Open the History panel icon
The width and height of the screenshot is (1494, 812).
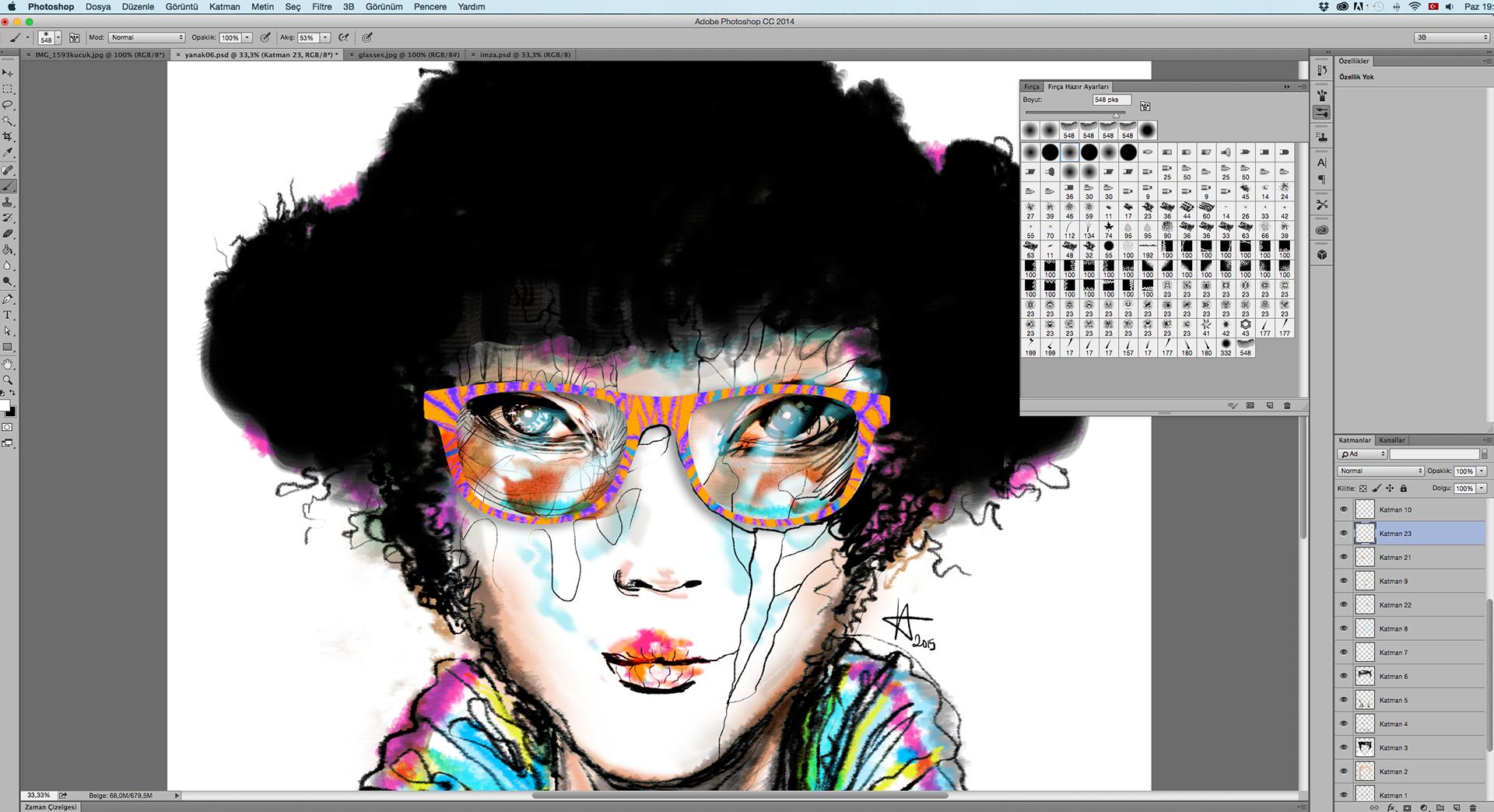[1322, 70]
